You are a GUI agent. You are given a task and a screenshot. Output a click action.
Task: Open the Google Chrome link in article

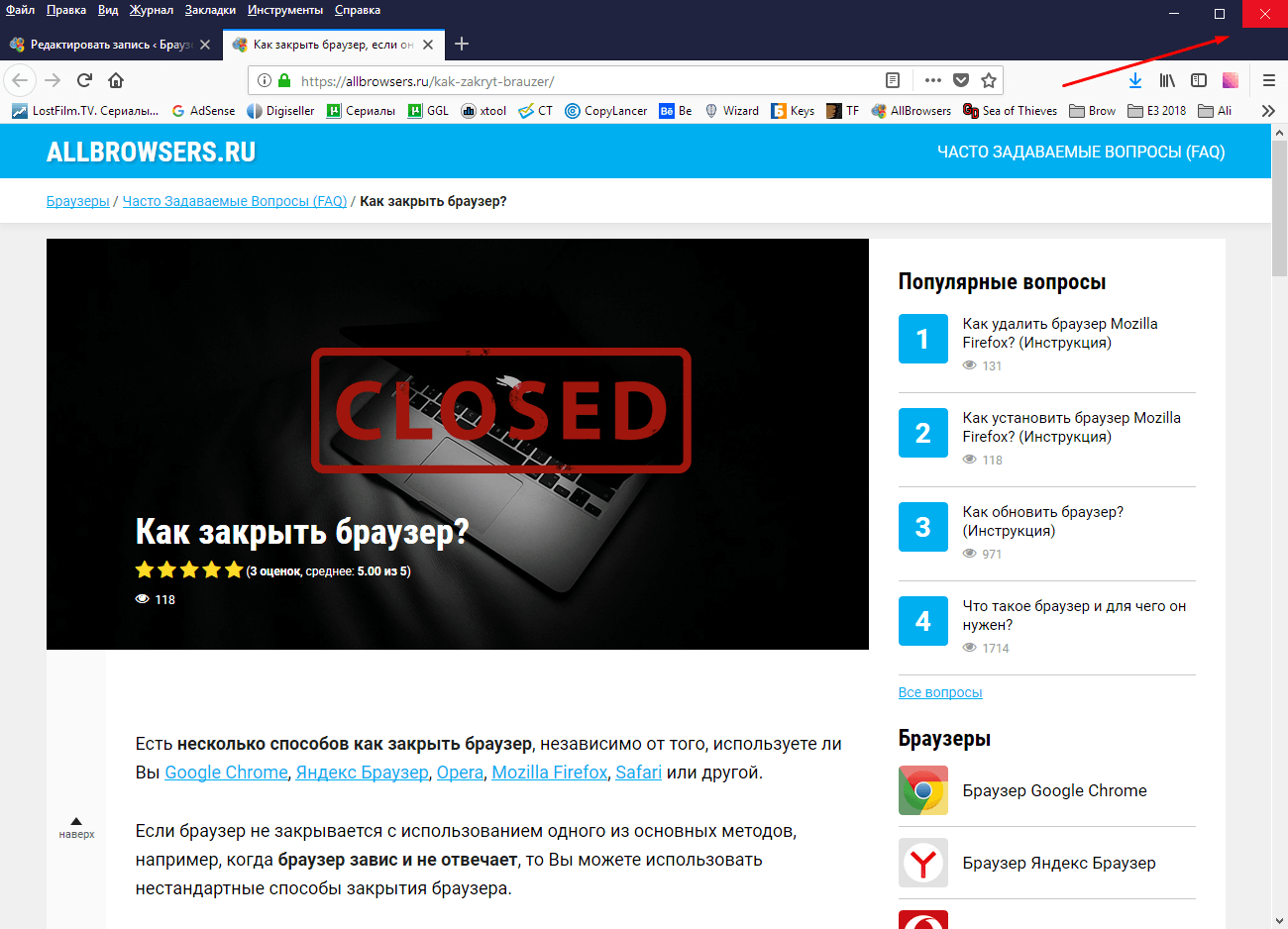pos(226,773)
